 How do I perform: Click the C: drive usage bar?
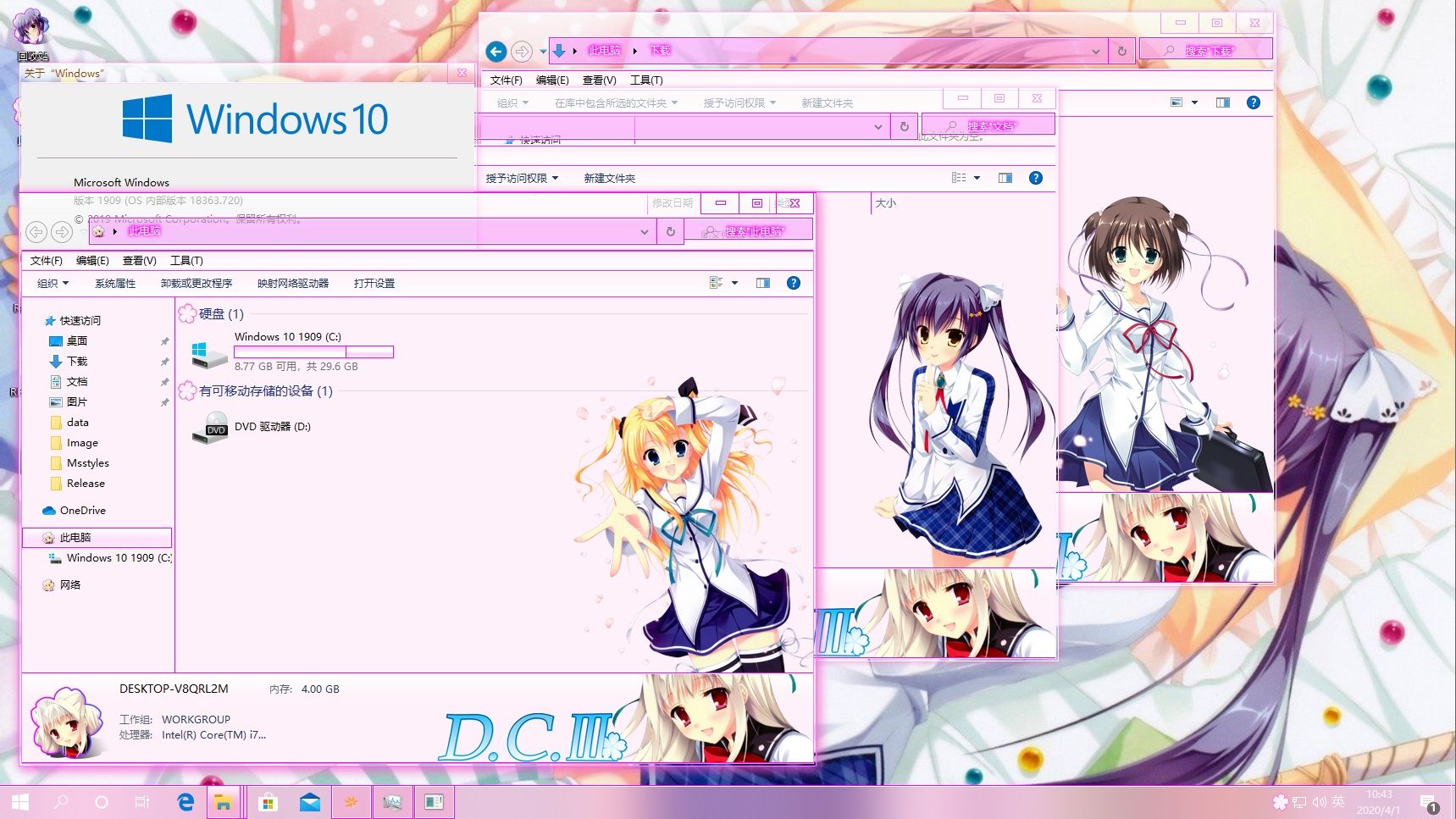click(313, 351)
